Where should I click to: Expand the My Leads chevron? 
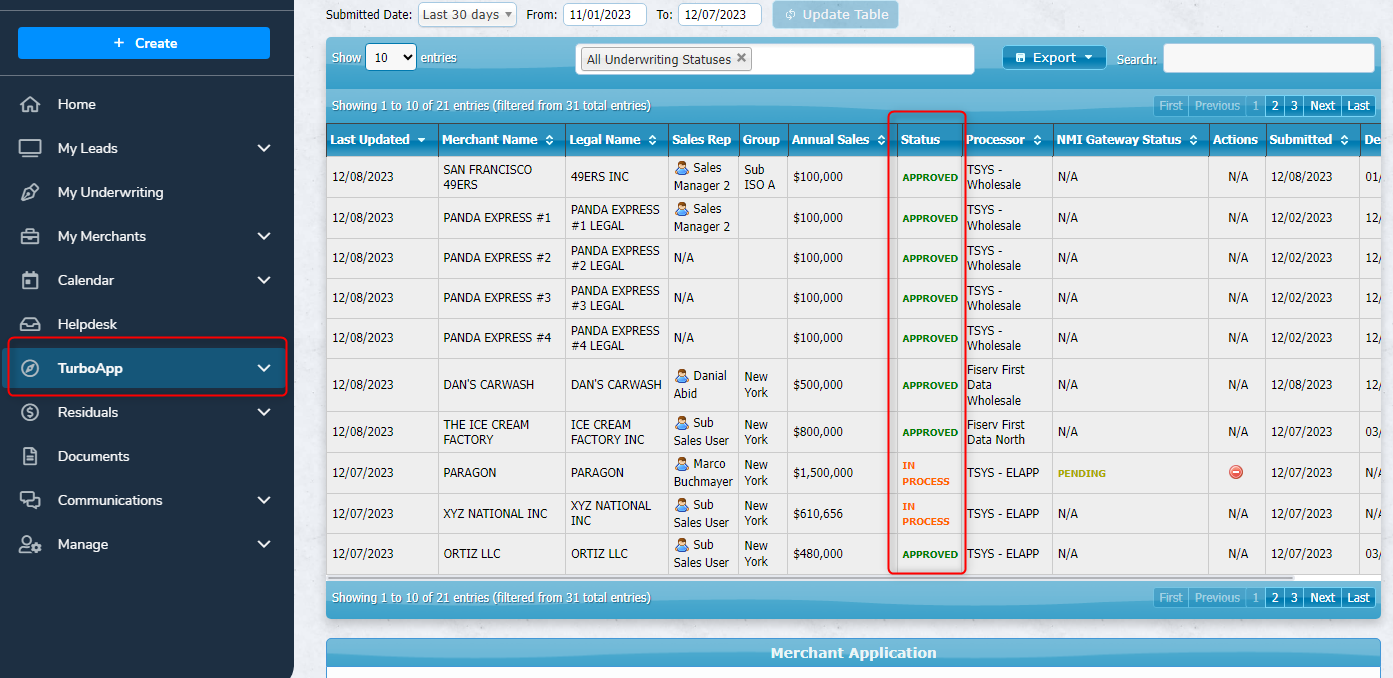click(264, 148)
